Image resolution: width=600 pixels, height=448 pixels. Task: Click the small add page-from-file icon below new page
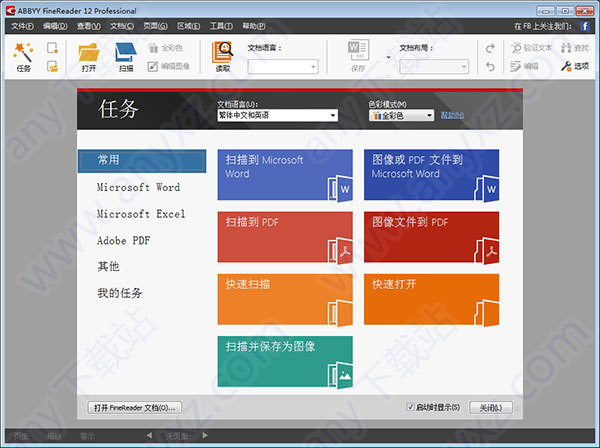tap(52, 67)
